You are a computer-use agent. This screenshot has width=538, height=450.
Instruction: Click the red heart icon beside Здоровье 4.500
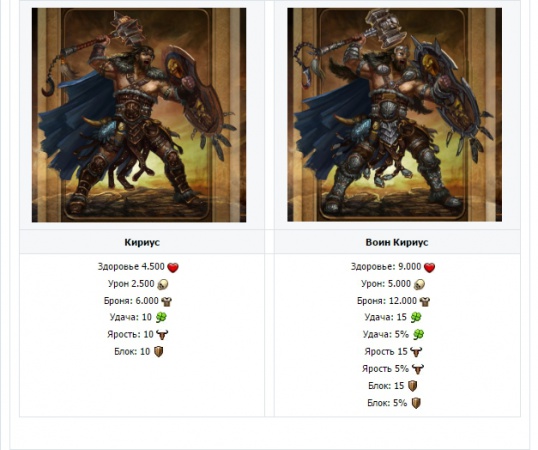point(173,267)
